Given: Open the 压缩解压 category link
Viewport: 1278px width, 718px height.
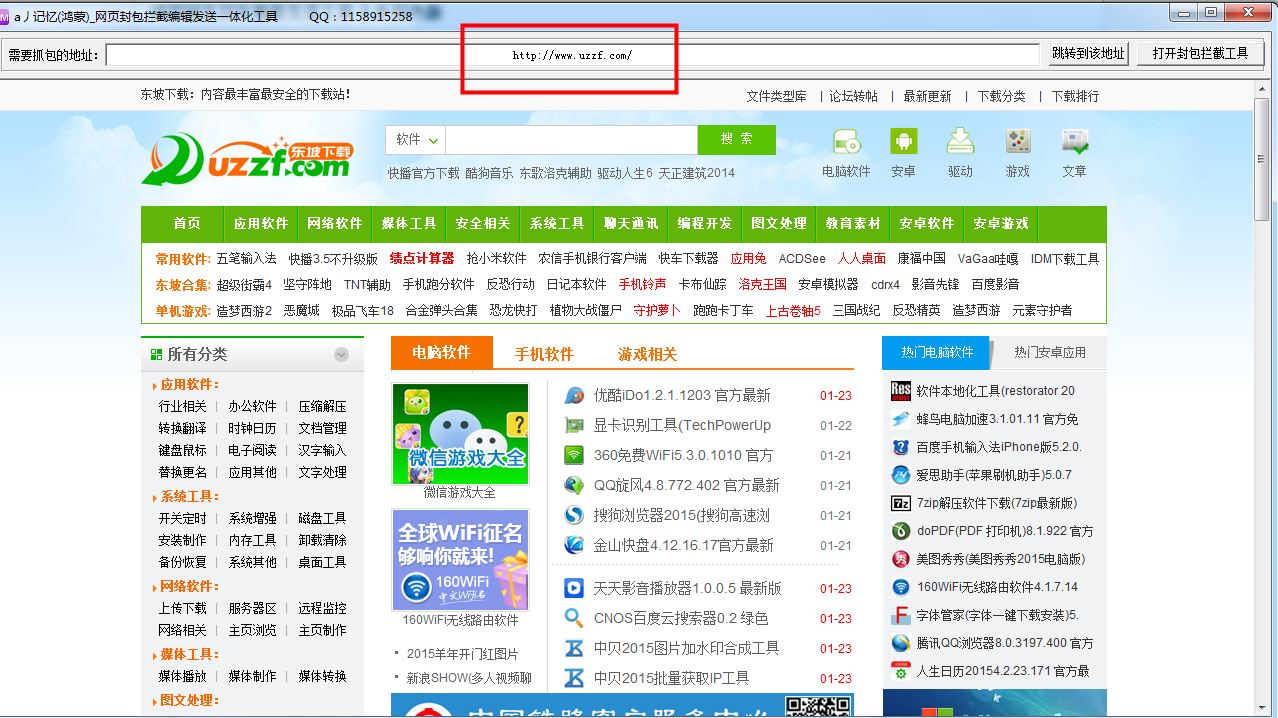Looking at the screenshot, I should [x=322, y=406].
